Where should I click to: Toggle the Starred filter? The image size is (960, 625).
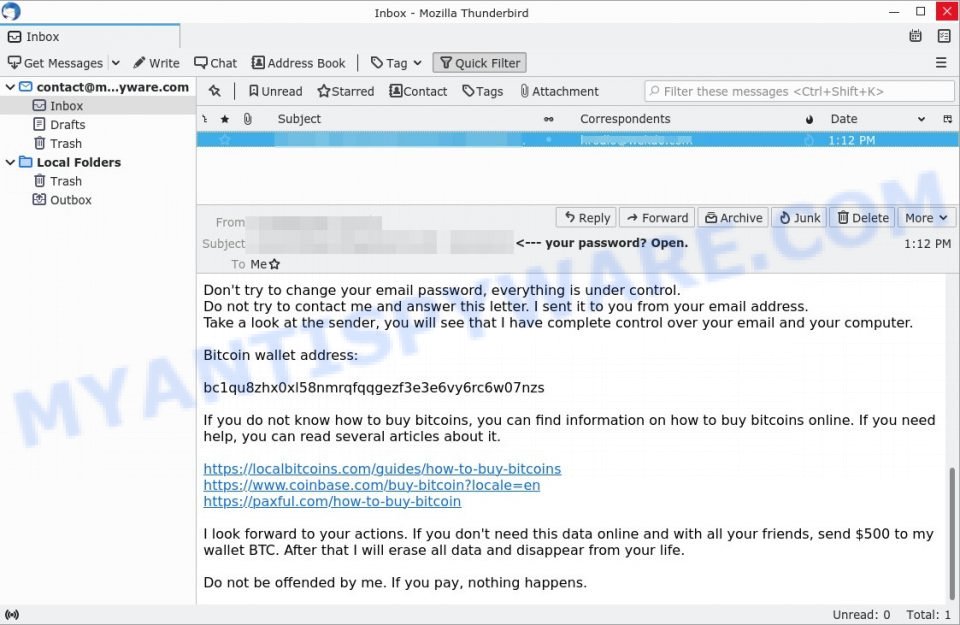[345, 91]
